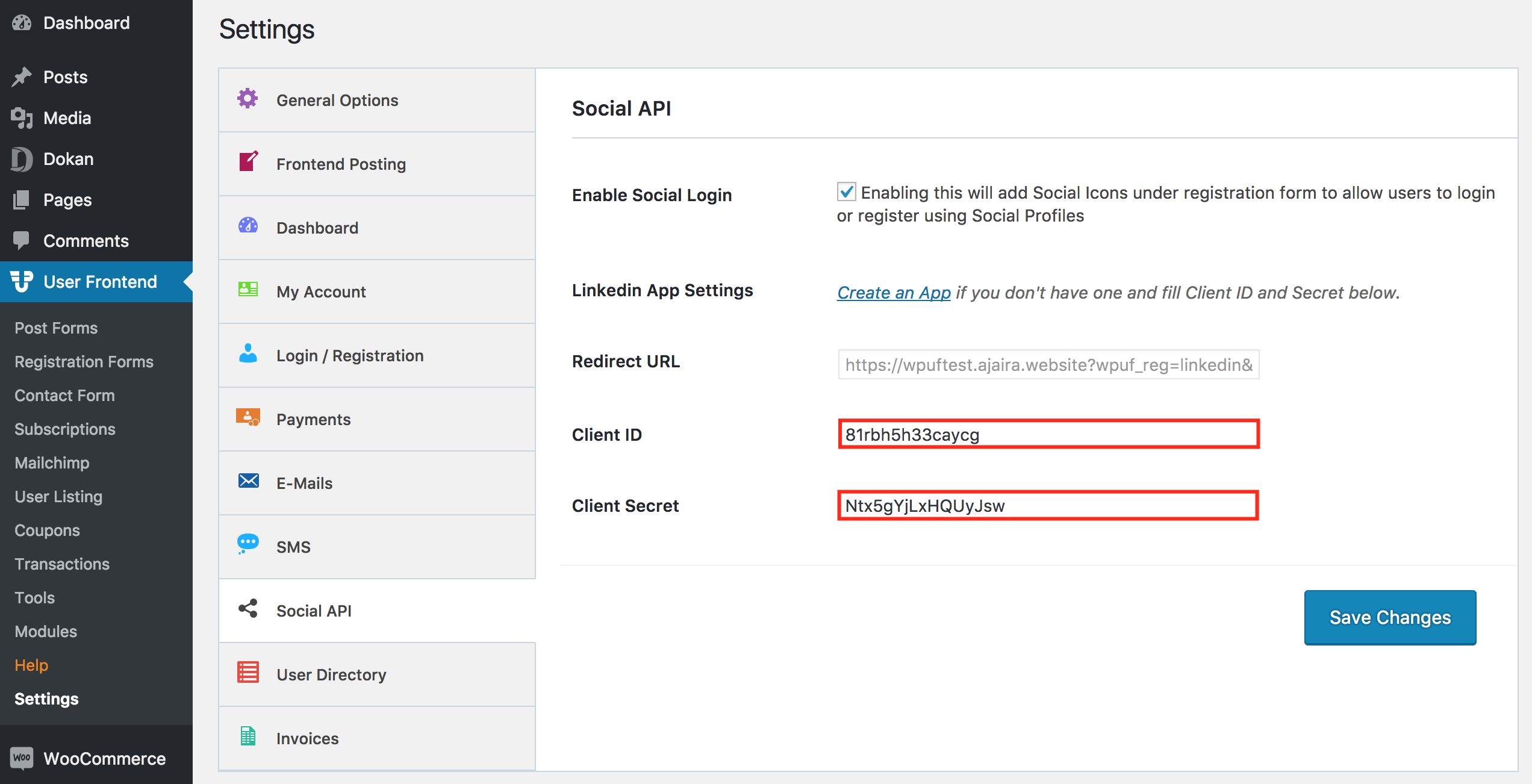Click the Social API share icon
The width and height of the screenshot is (1532, 784).
(x=248, y=609)
